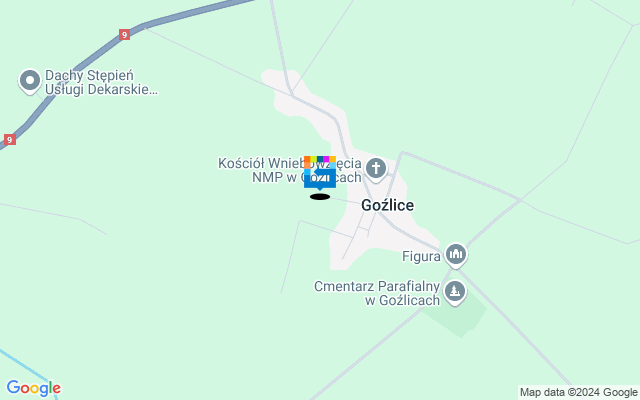This screenshot has width=640, height=400.
Task: Click the blue highway 9 road line
Action: [82, 67]
